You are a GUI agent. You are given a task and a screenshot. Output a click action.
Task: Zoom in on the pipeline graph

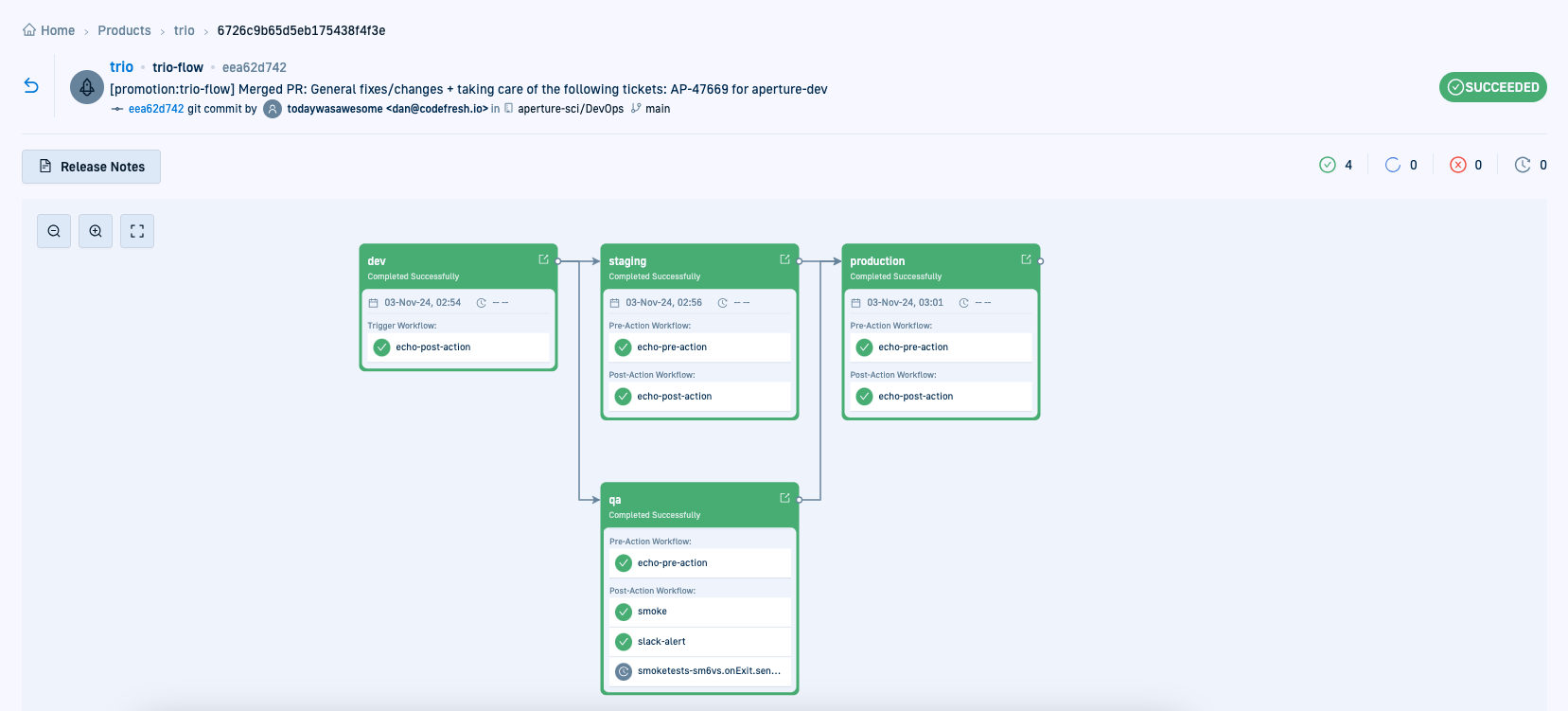click(x=96, y=231)
